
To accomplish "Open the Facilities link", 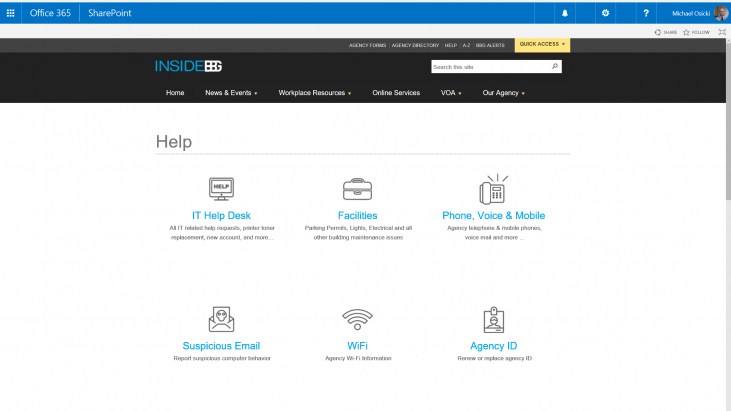I will (x=358, y=215).
